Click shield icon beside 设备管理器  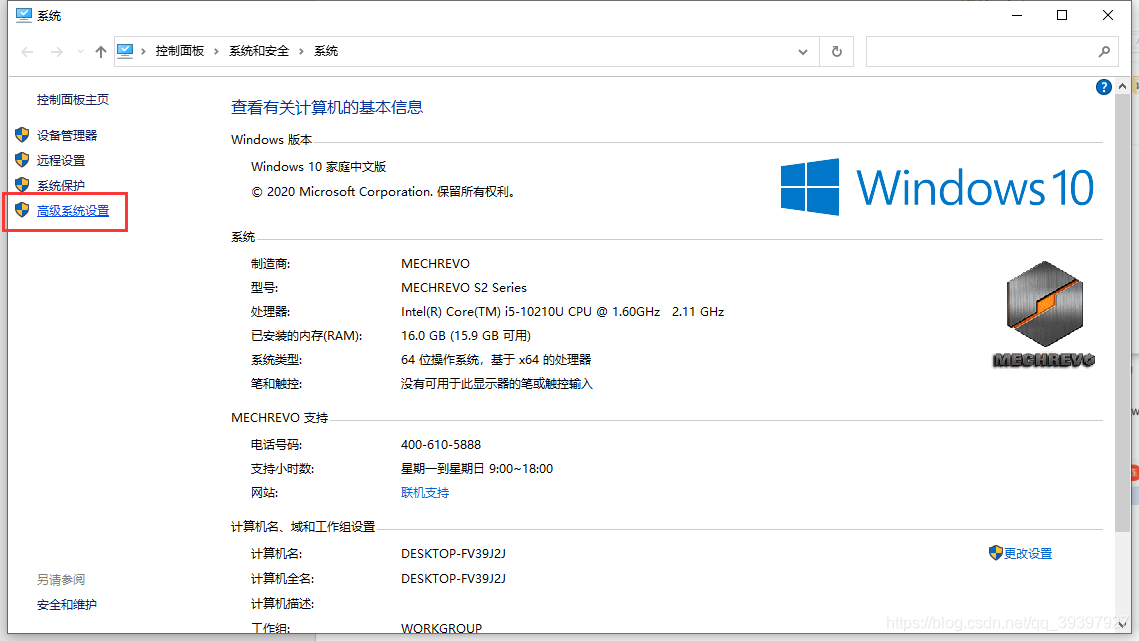coord(22,134)
